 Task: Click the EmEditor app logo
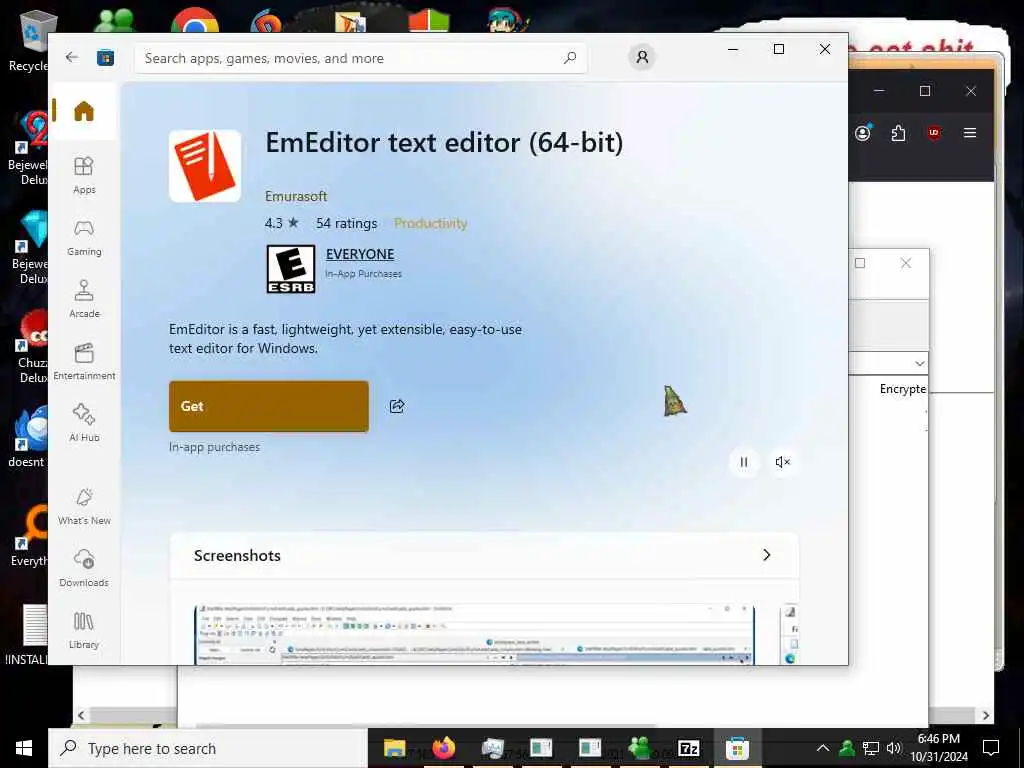point(205,166)
